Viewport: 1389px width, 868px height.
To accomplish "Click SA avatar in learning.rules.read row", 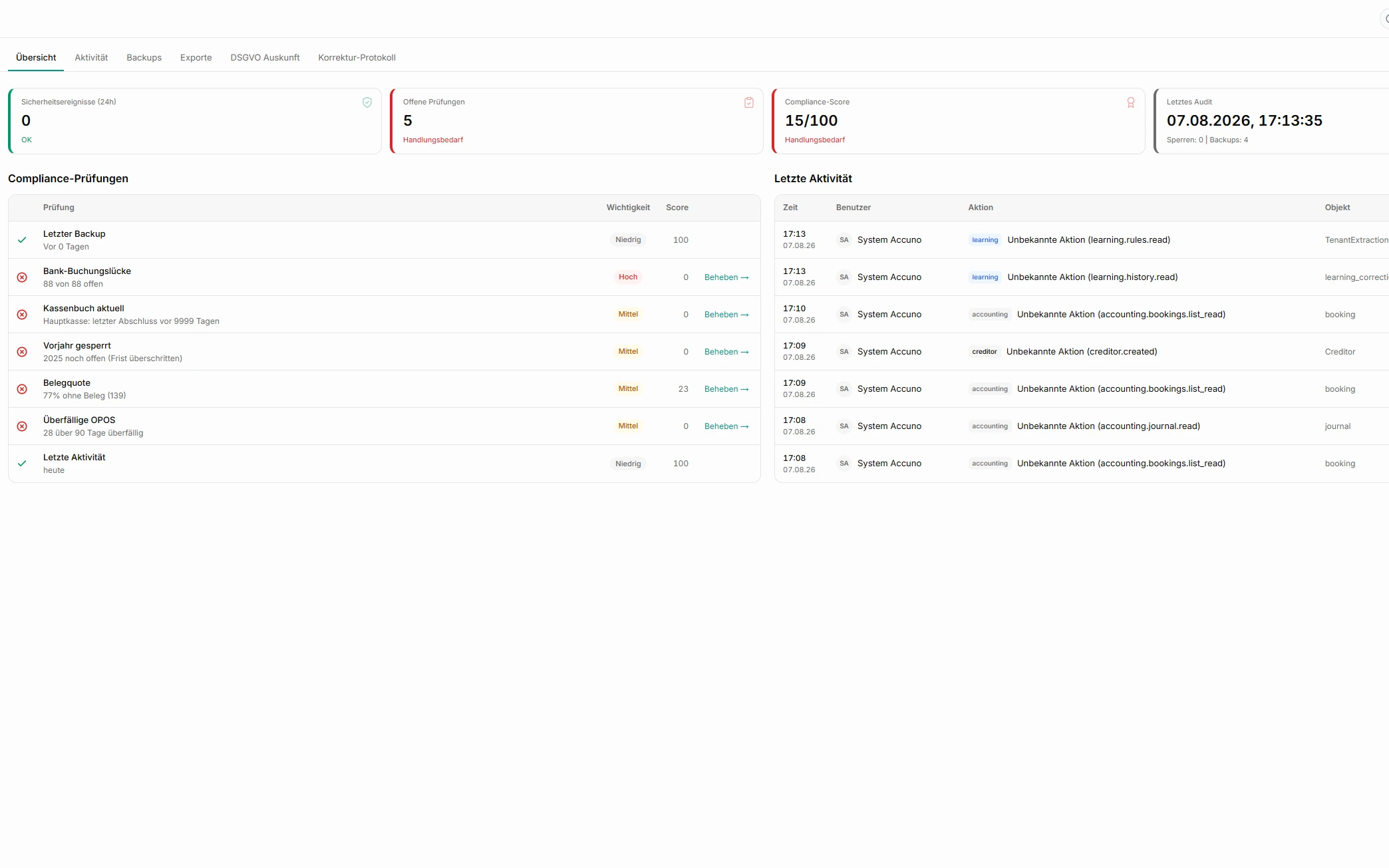I will pos(844,240).
